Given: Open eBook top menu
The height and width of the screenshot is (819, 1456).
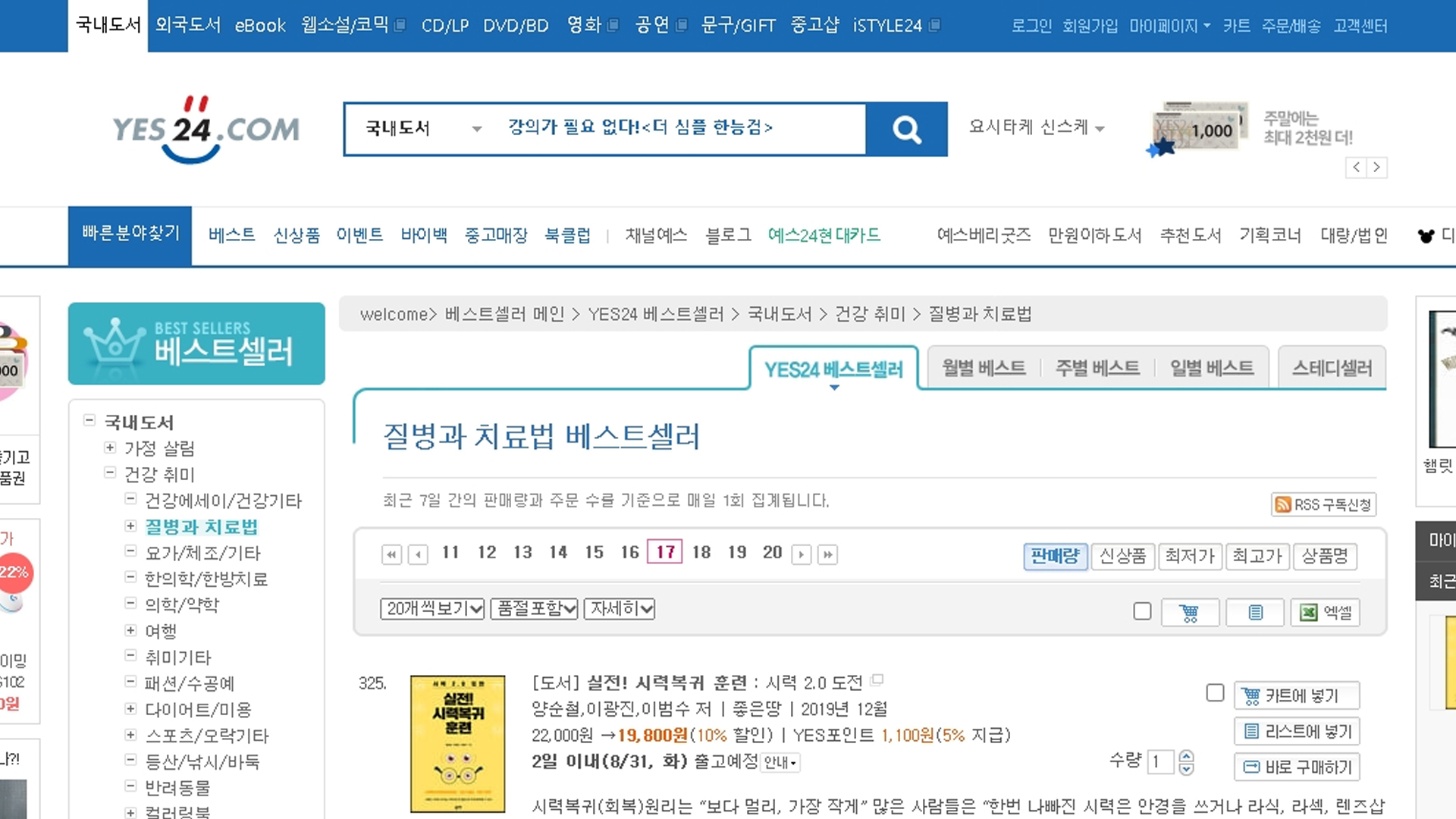Looking at the screenshot, I should click(x=260, y=25).
